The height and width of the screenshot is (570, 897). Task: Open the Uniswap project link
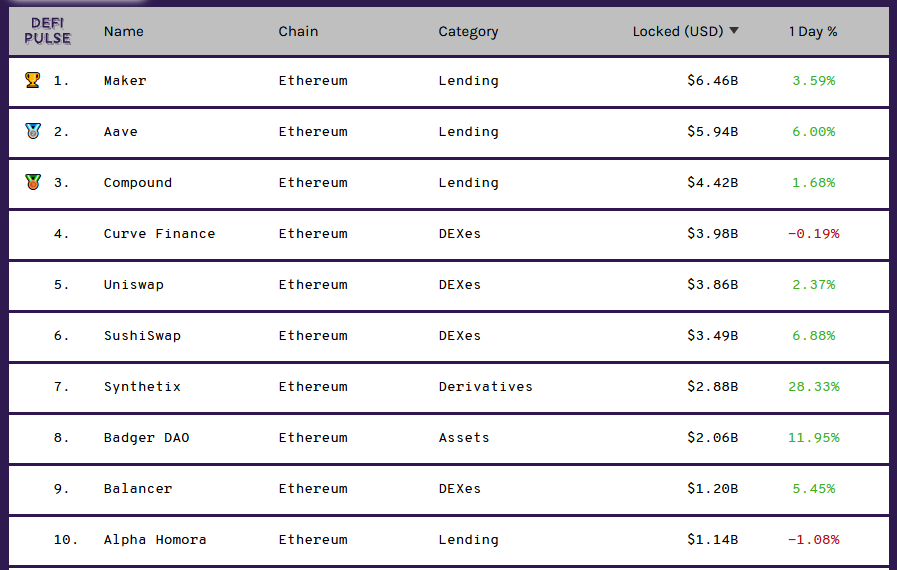[134, 284]
